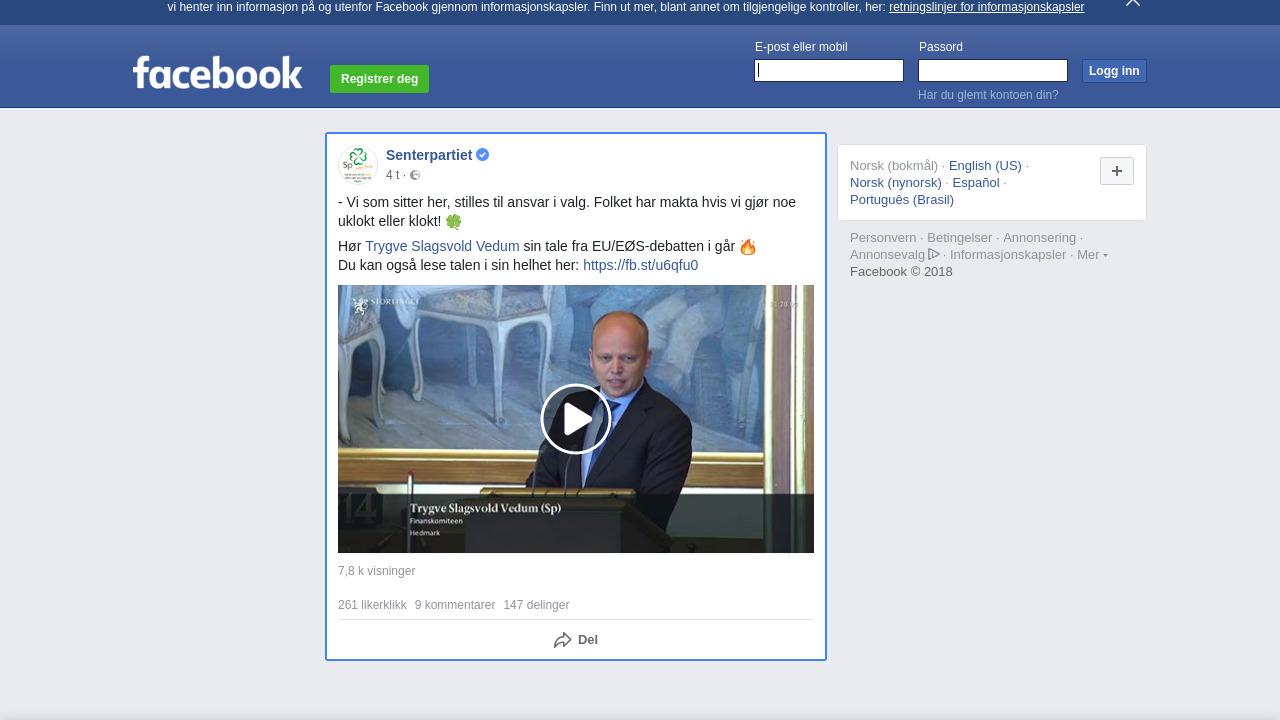1280x720 pixels.
Task: Click the share arrow icon
Action: pos(562,640)
